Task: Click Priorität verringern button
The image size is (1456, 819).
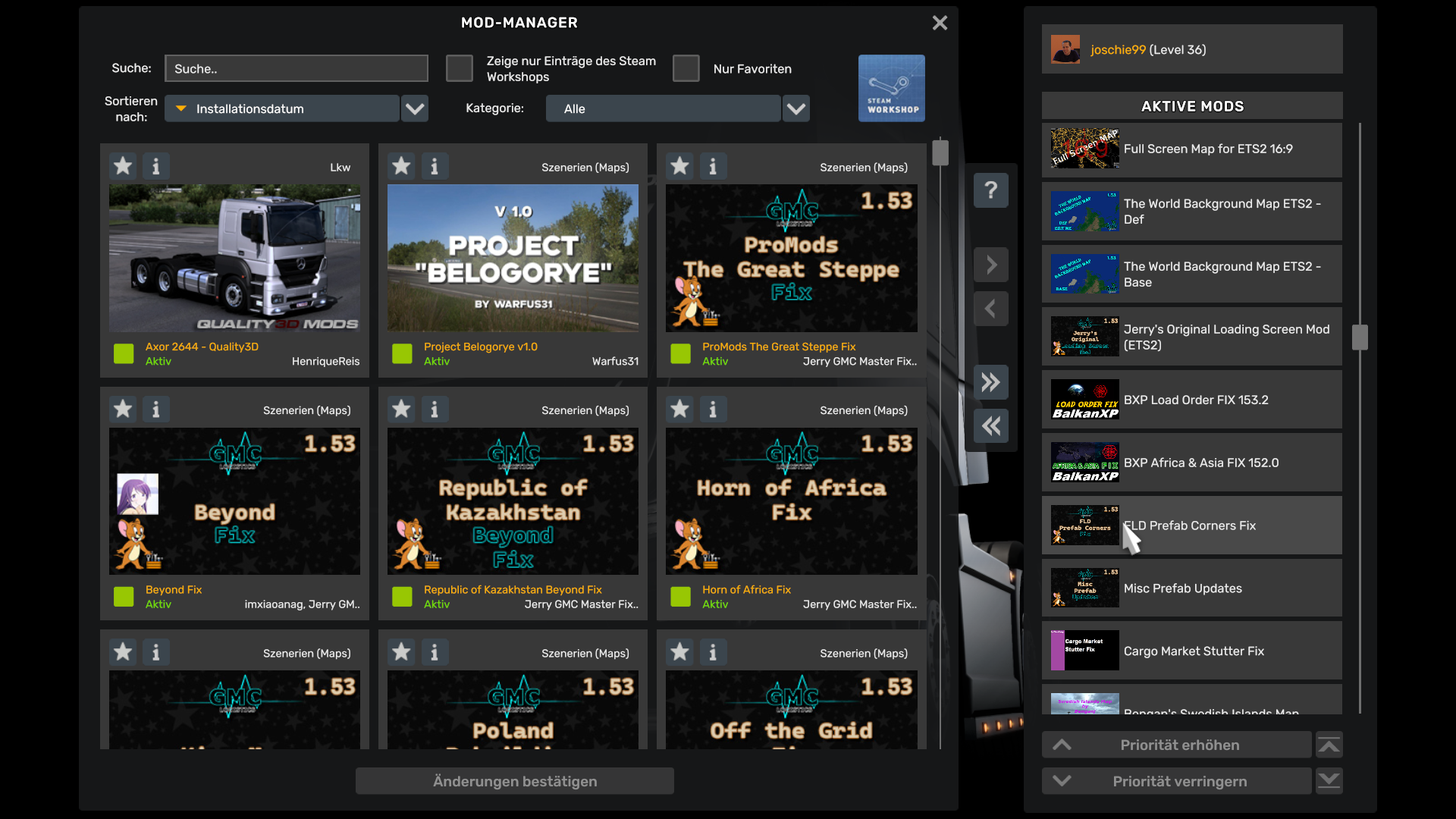Action: tap(1176, 781)
